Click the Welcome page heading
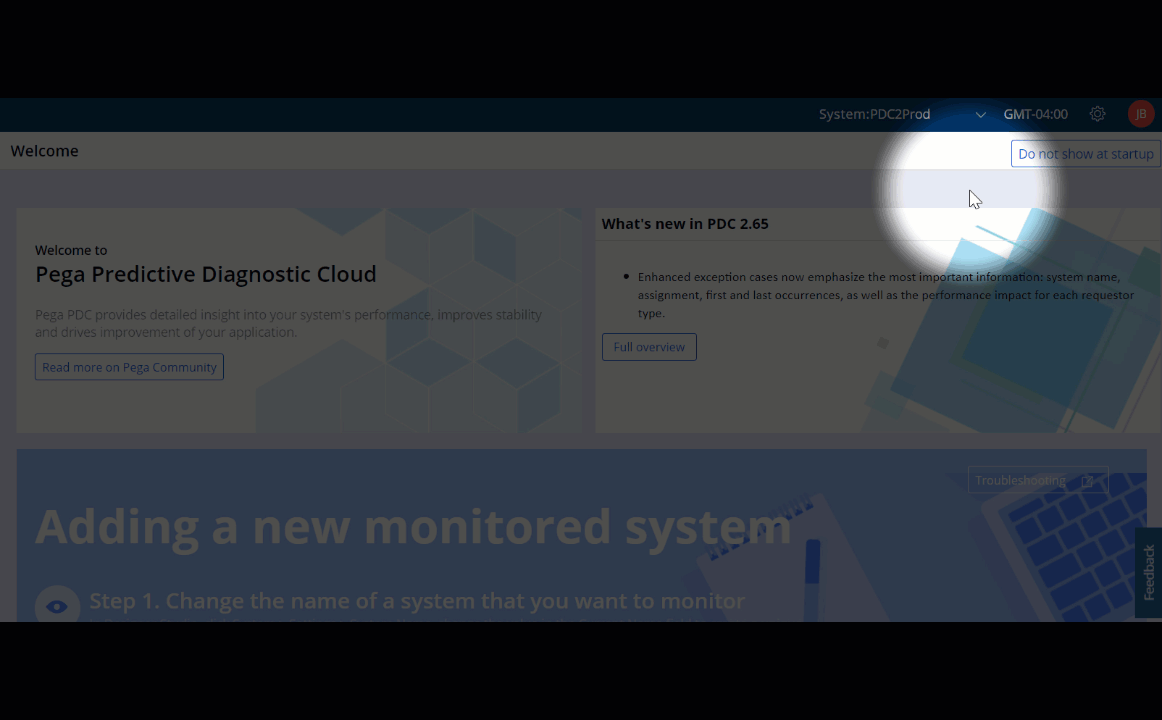Screen dimensions: 1162x720 pos(44,151)
